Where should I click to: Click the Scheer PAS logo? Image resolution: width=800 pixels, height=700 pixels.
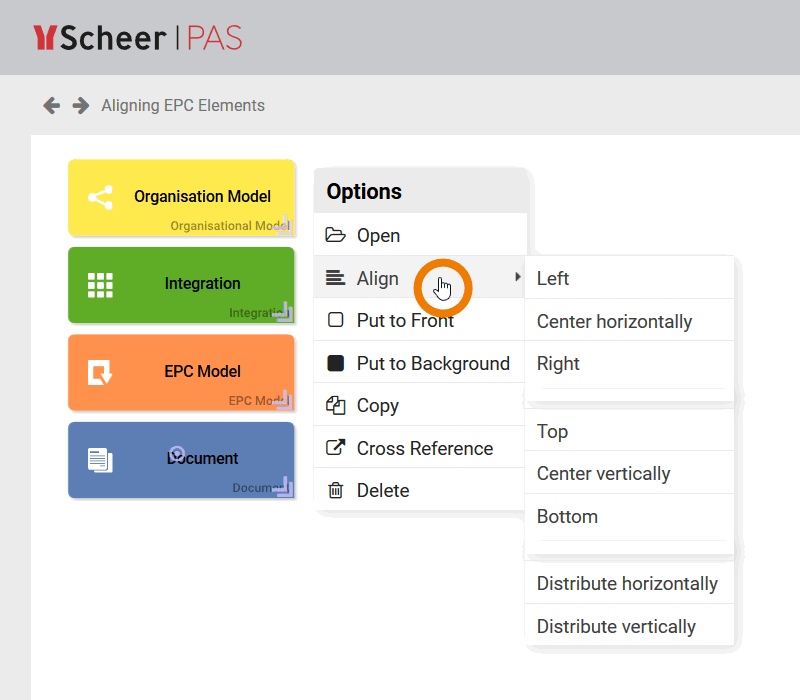[137, 38]
